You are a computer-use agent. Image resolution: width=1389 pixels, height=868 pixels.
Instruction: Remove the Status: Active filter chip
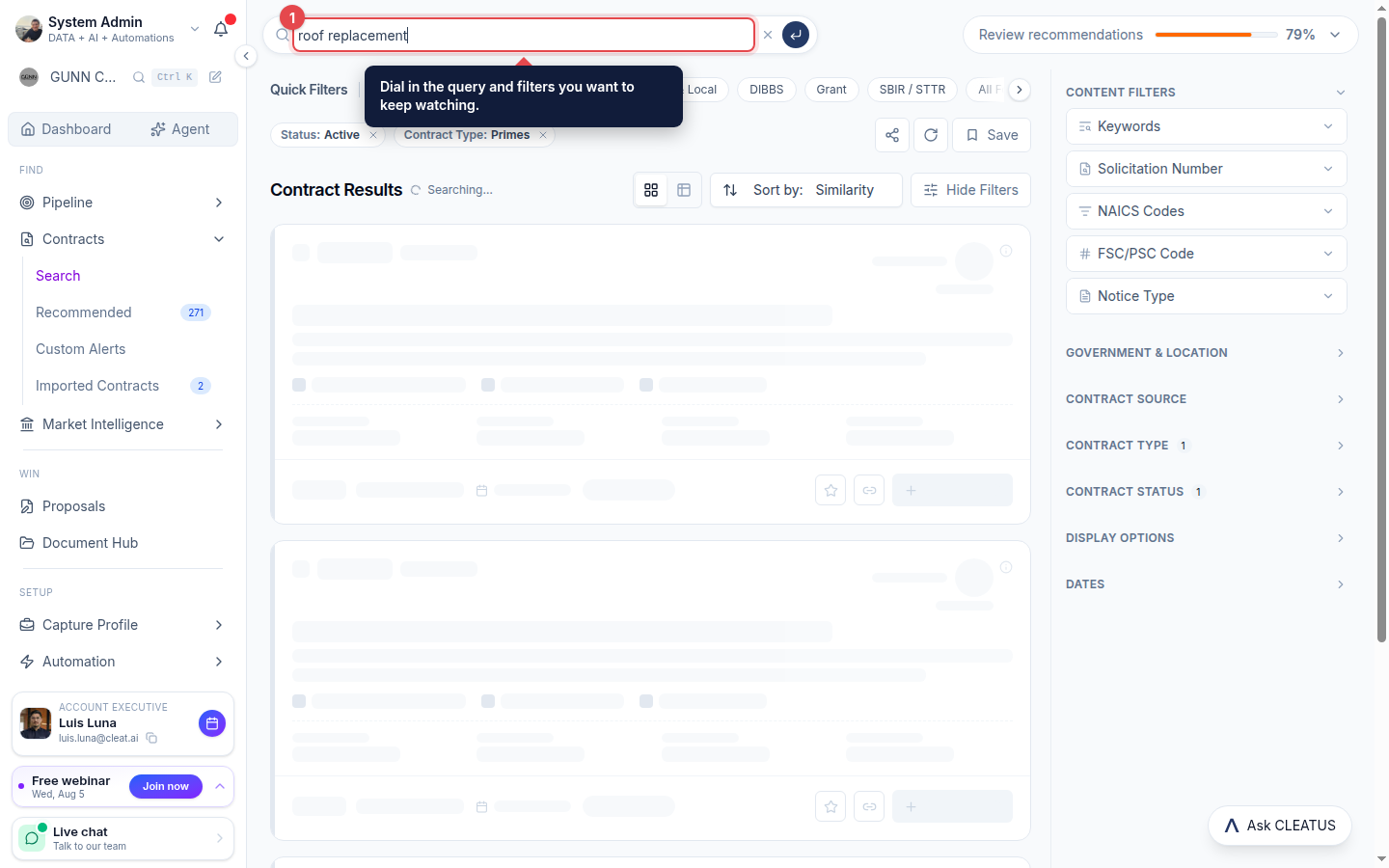(x=373, y=135)
